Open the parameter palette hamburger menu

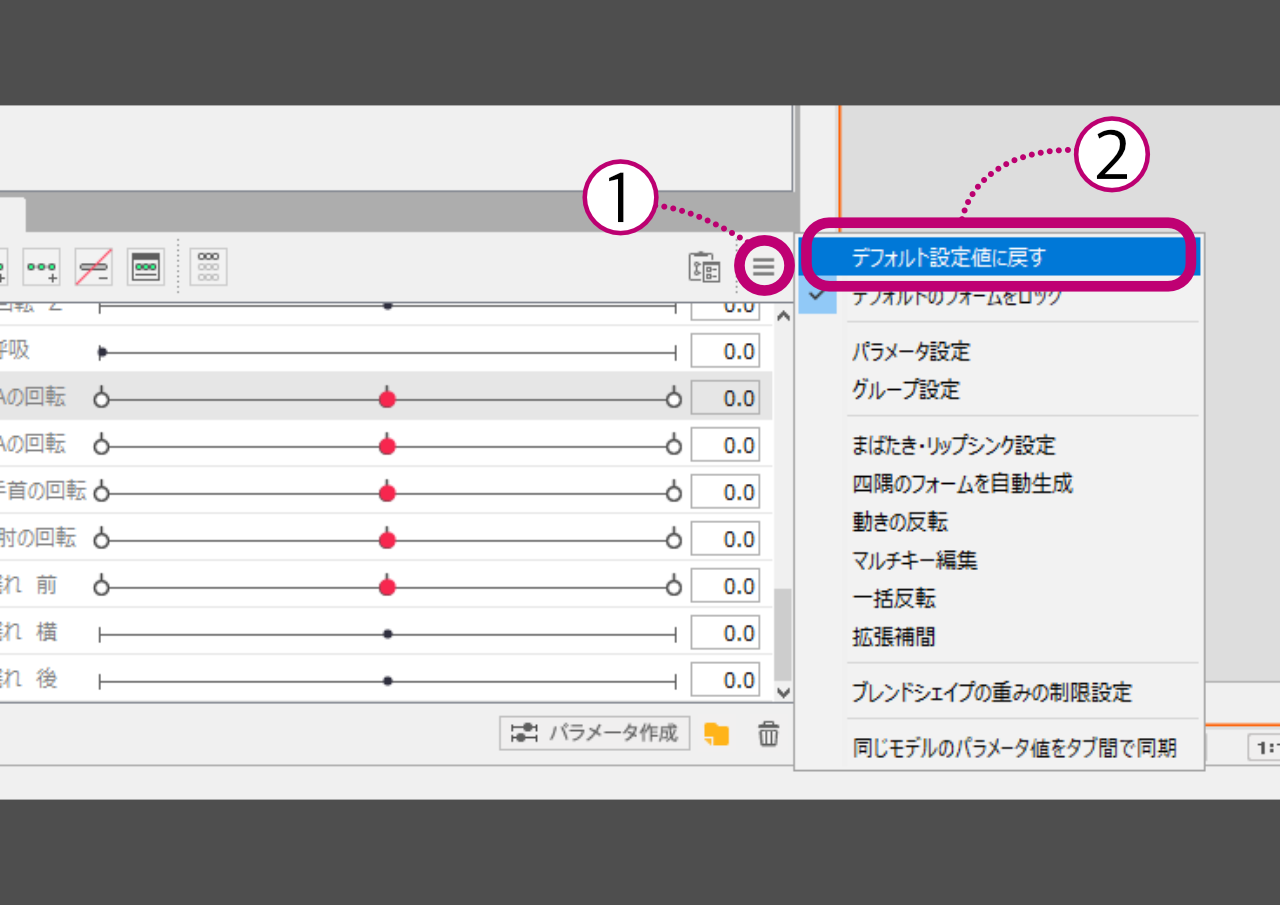tap(764, 267)
